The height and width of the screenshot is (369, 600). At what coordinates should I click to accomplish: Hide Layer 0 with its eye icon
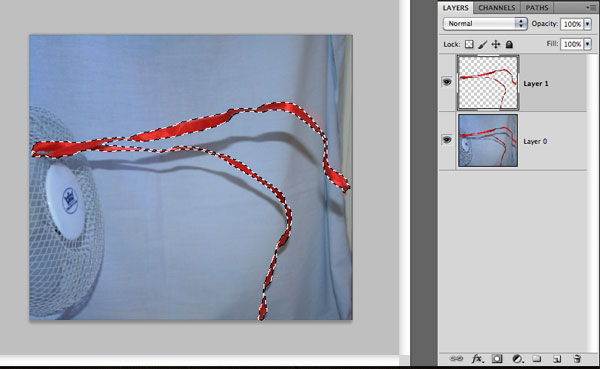447,140
